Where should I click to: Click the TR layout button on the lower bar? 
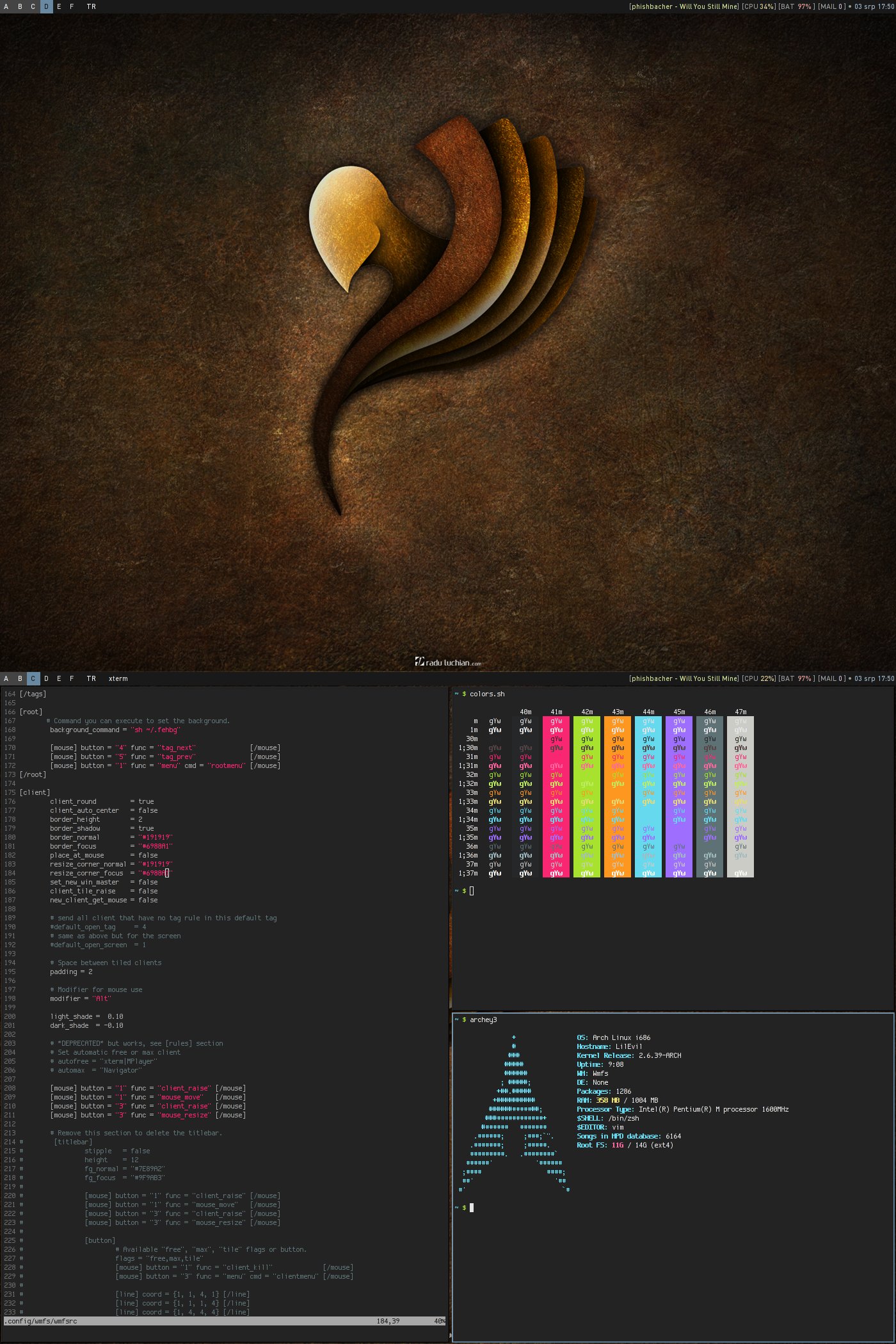pos(92,678)
